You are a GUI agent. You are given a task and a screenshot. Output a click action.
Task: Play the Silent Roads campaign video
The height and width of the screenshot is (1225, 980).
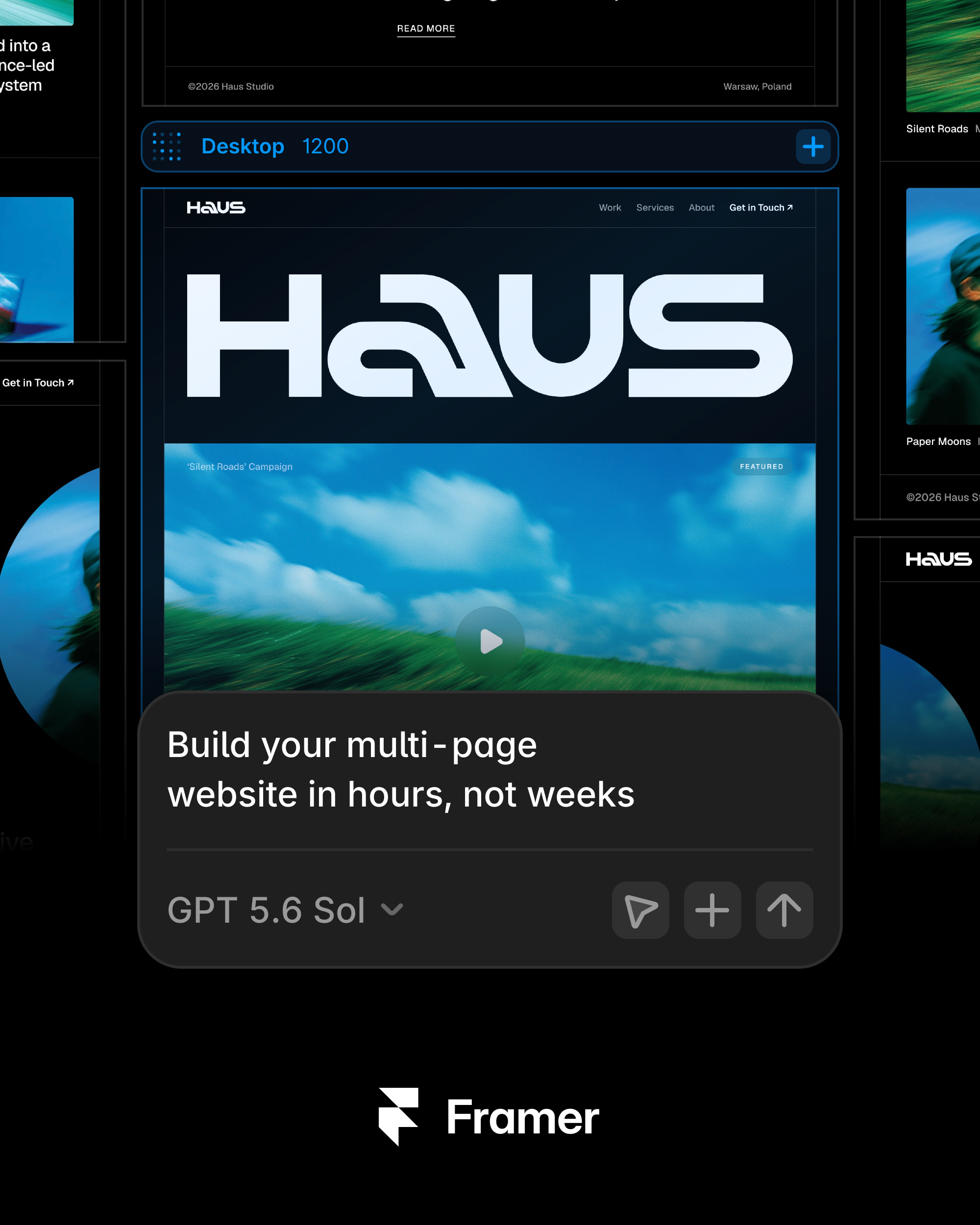pyautogui.click(x=490, y=641)
